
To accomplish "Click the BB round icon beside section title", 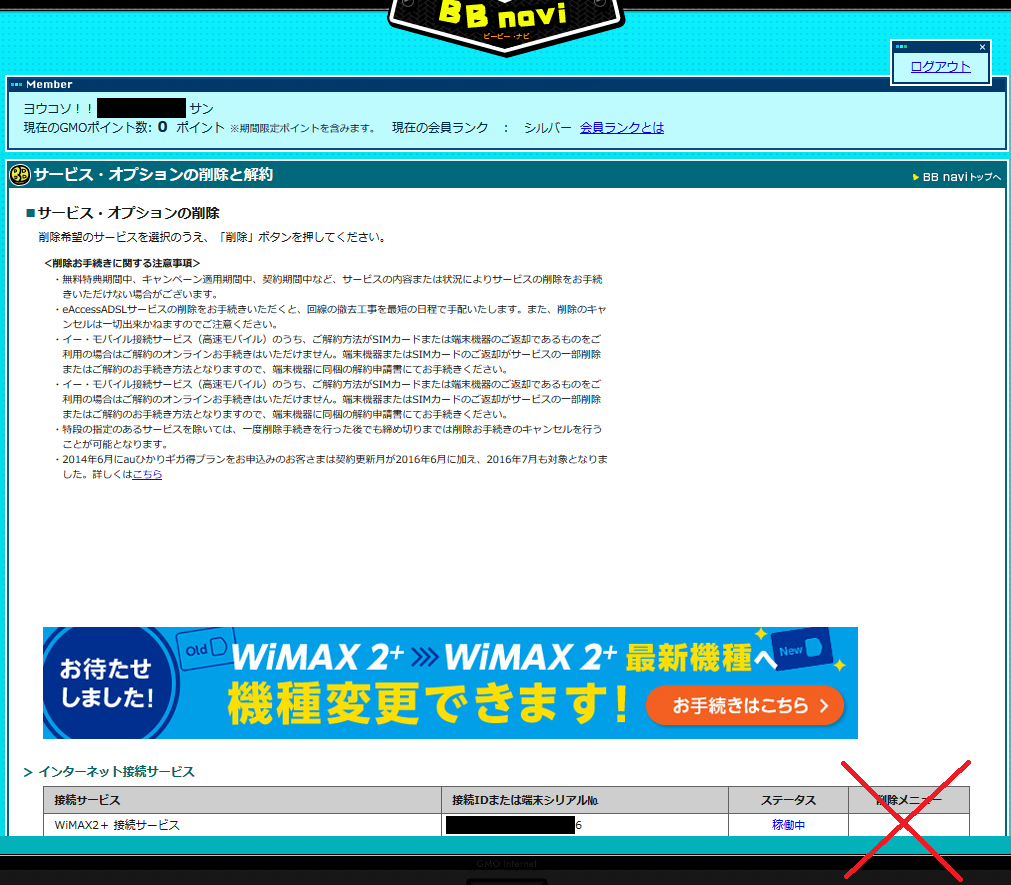I will coord(20,175).
